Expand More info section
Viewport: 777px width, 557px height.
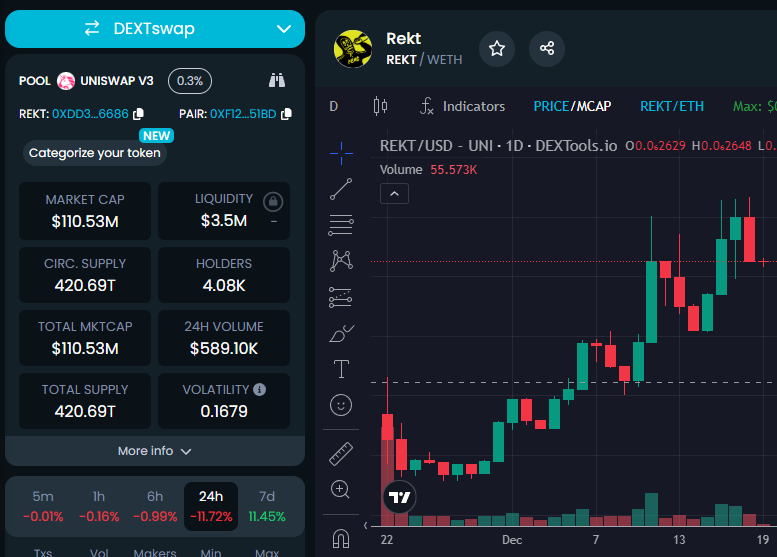(155, 451)
